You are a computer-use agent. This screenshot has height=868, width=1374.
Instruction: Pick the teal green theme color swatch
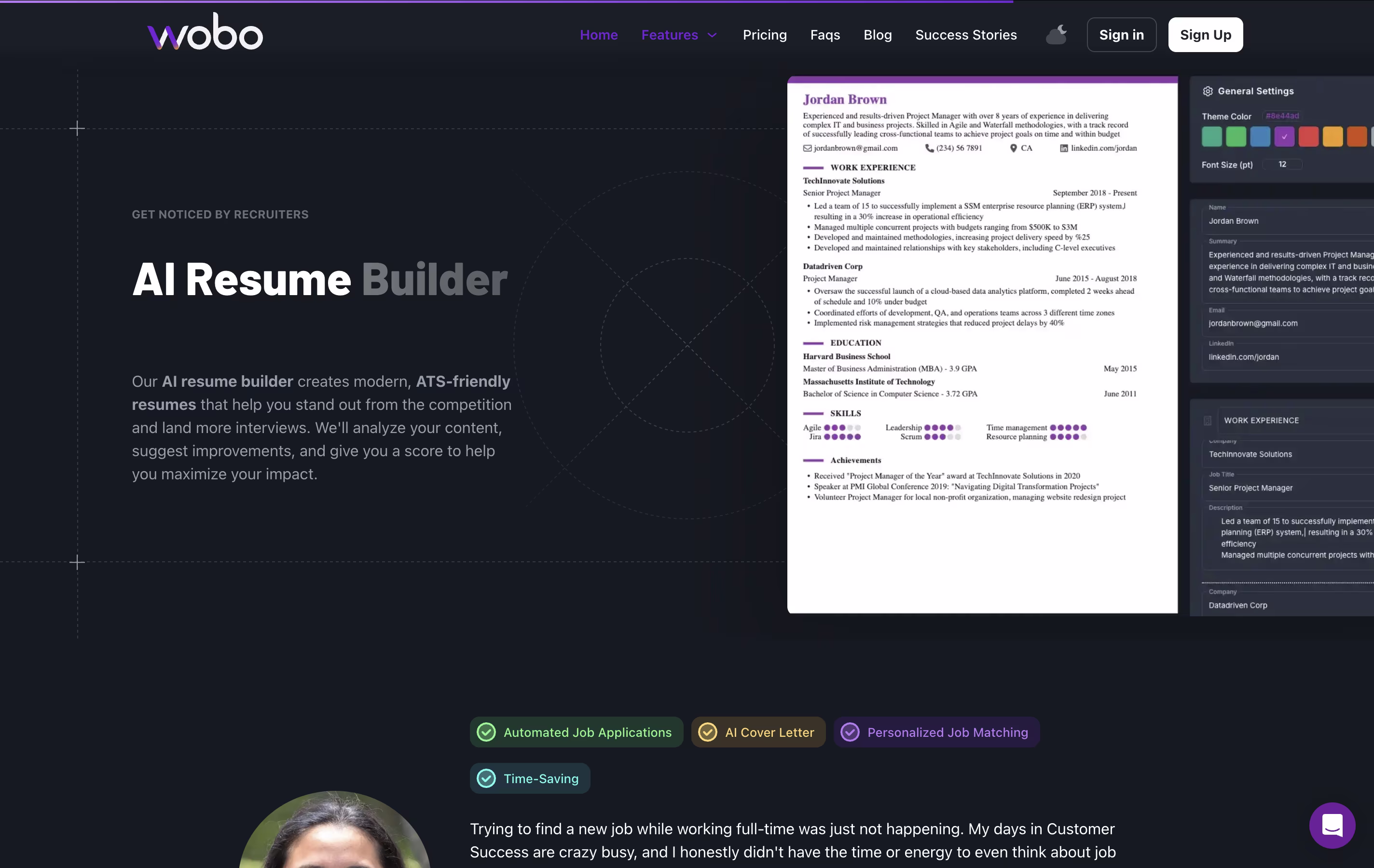(x=1211, y=136)
